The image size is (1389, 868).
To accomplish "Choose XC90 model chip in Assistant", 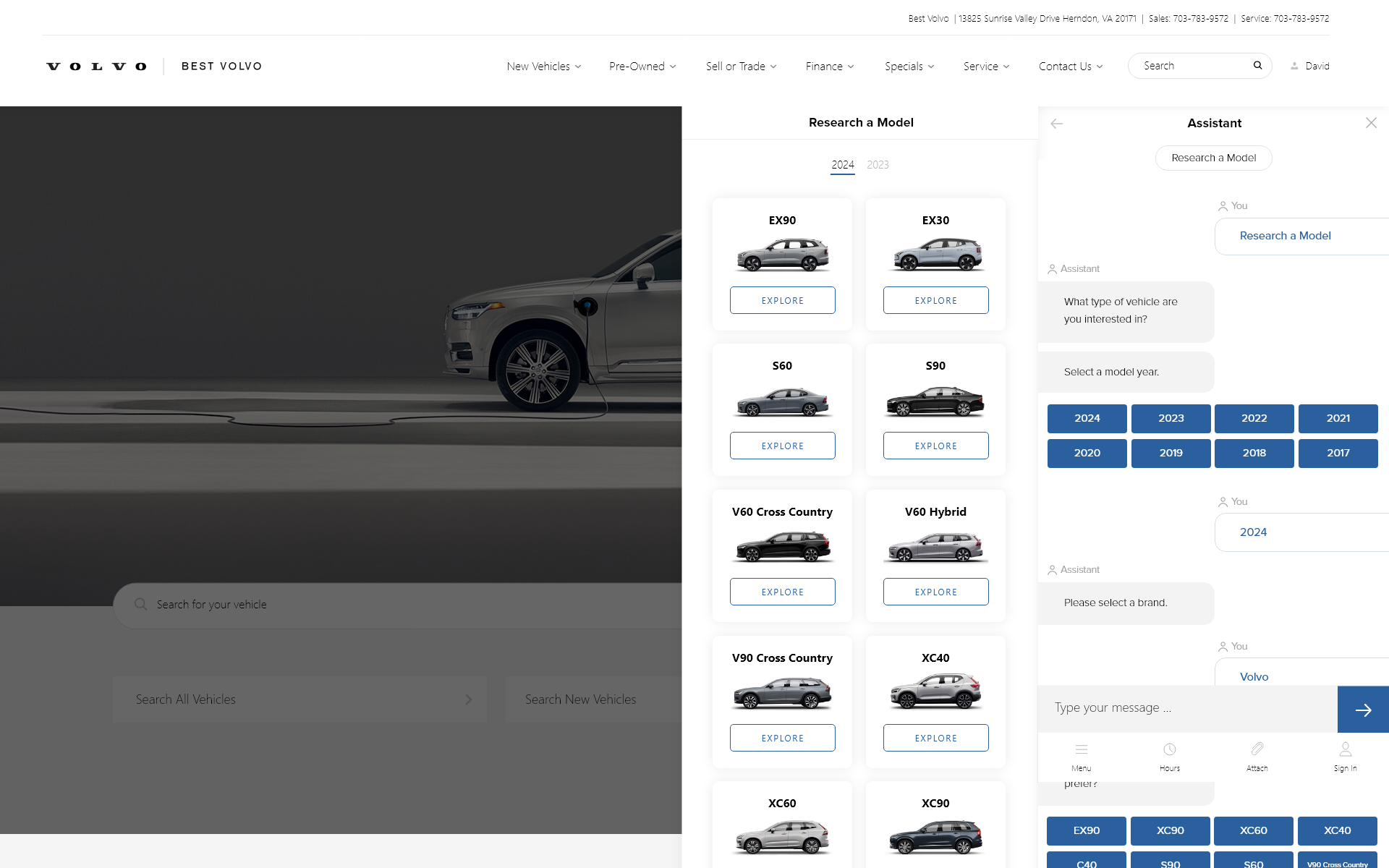I will pos(1171,830).
